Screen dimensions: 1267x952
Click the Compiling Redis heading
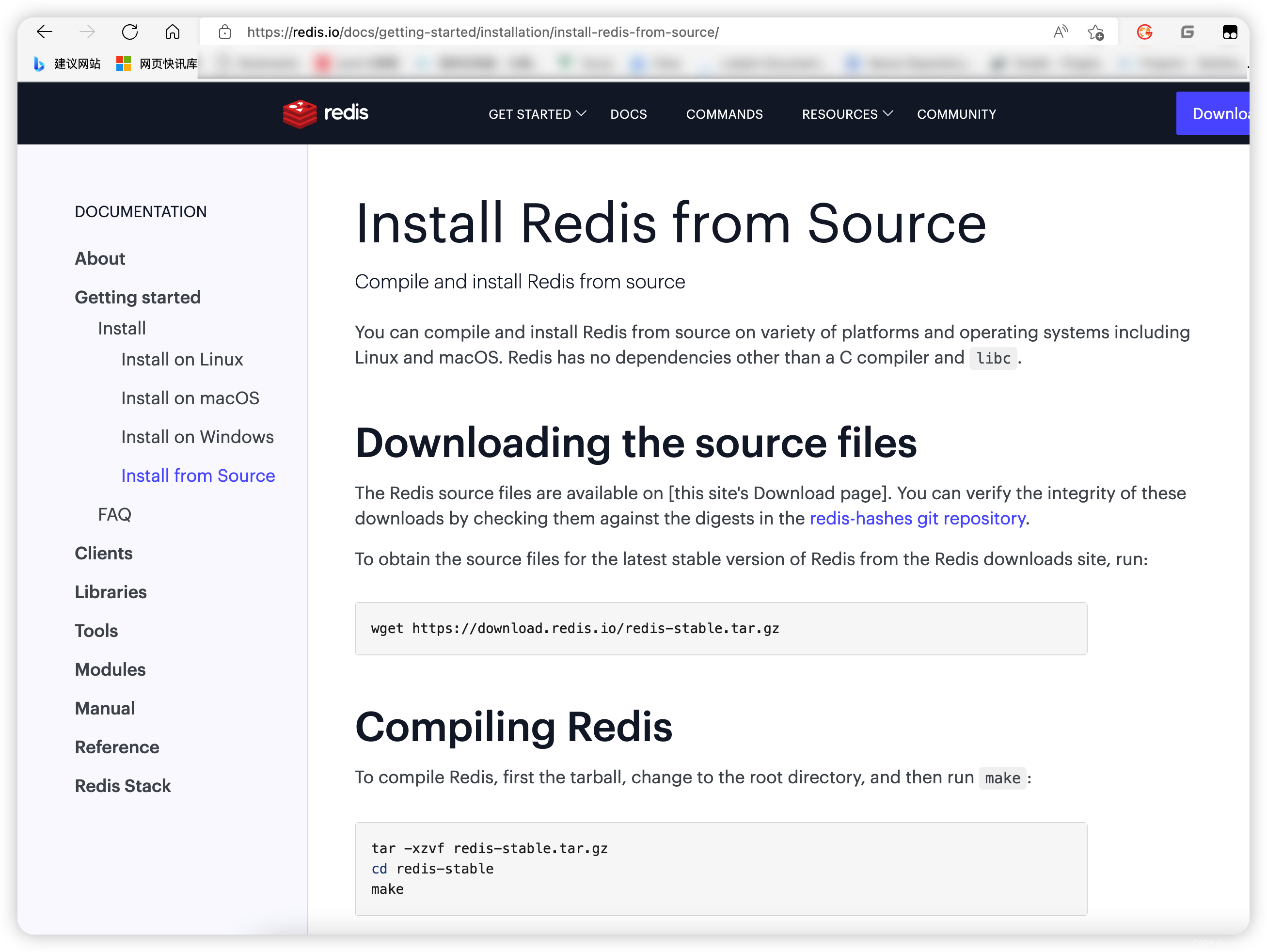point(513,727)
